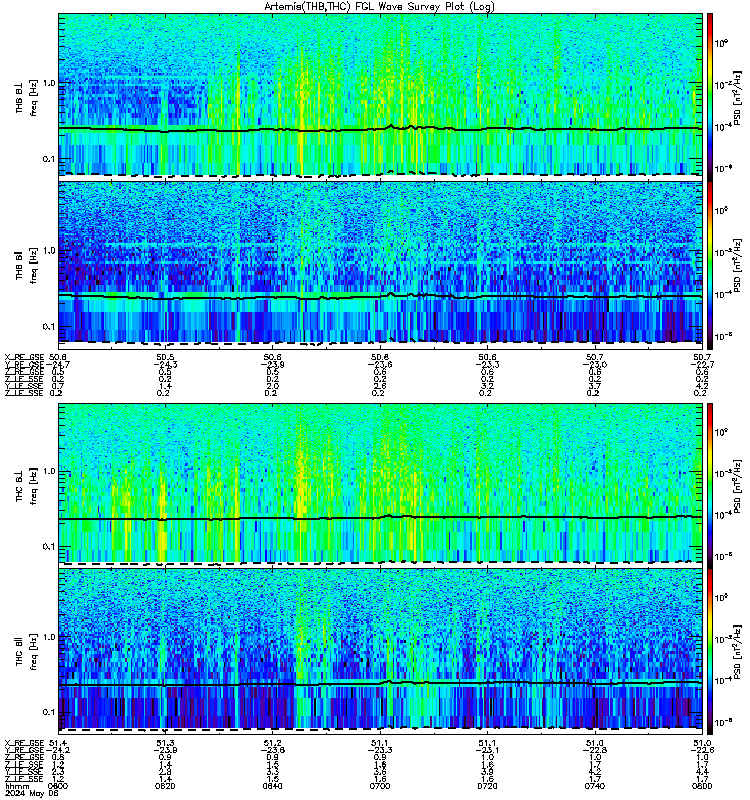Click the THB Y_RE_GSE value -23.0
This screenshot has height=800, width=750.
point(595,364)
